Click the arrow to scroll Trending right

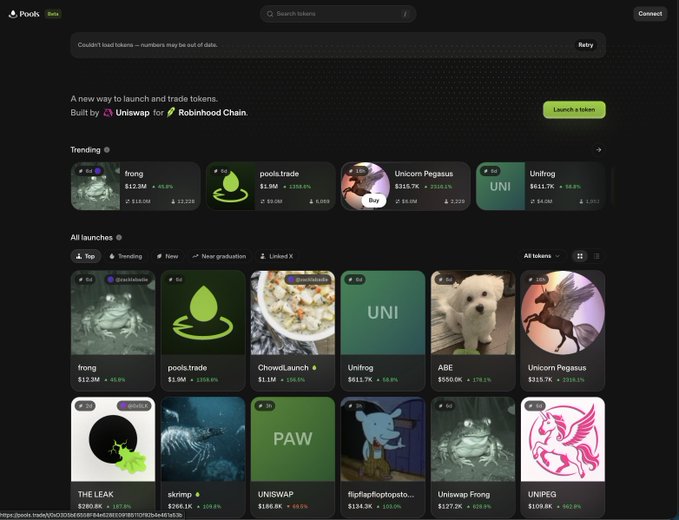[x=598, y=150]
